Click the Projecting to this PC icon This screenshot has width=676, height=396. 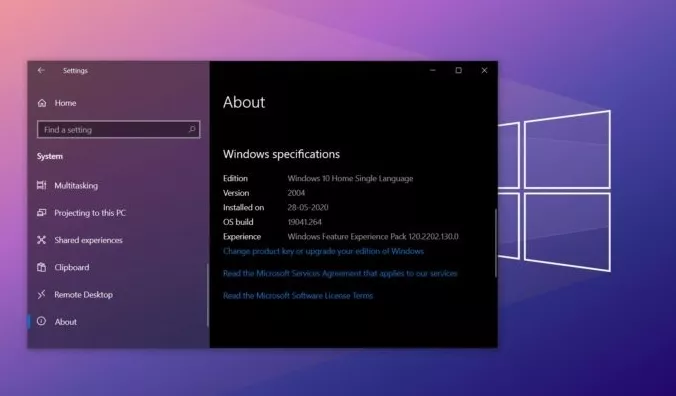[x=41, y=212]
